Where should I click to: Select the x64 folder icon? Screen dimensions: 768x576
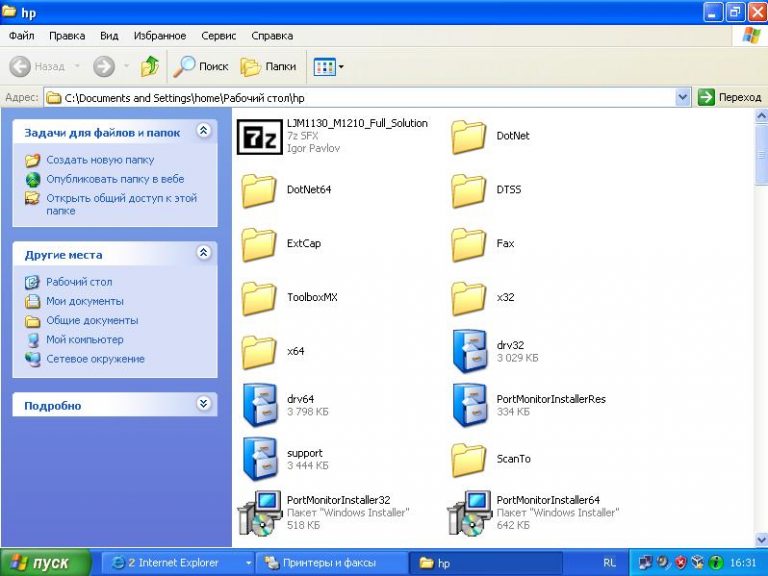click(x=259, y=352)
